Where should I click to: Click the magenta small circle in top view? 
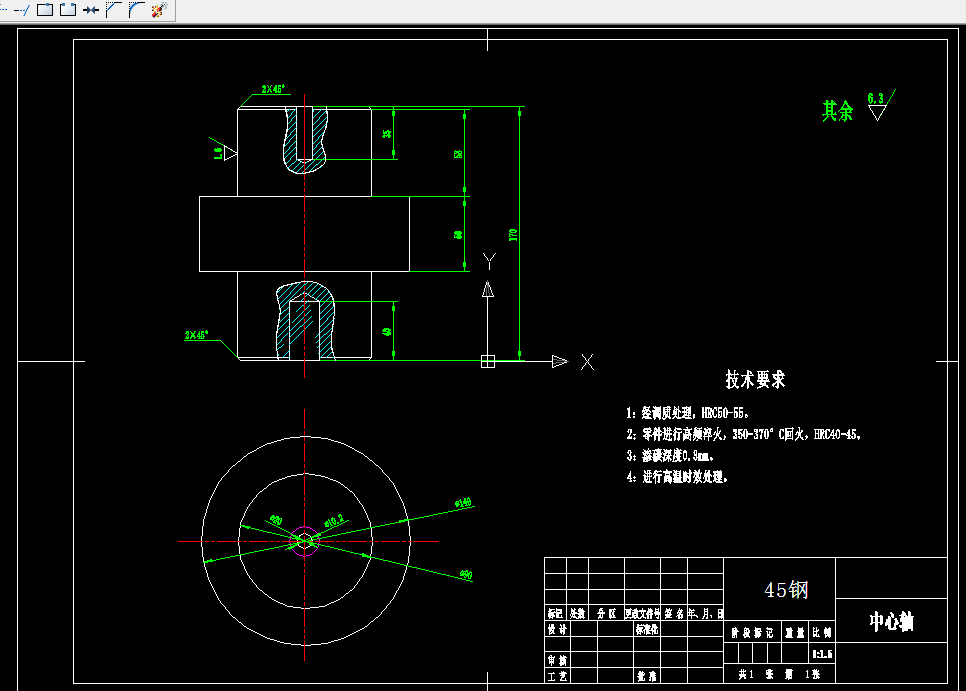(x=304, y=541)
